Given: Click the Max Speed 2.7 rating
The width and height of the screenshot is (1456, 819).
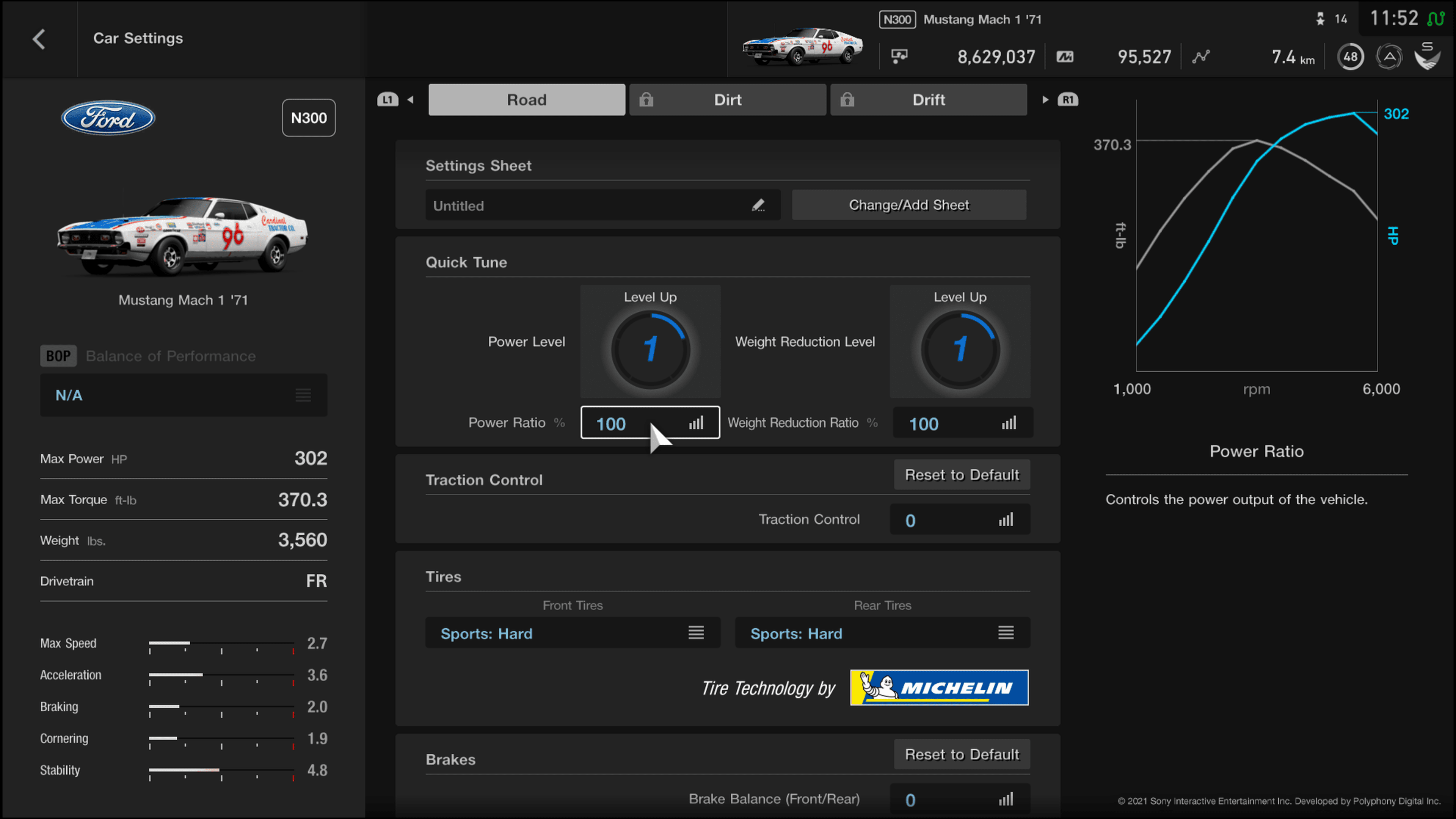Looking at the screenshot, I should 317,643.
